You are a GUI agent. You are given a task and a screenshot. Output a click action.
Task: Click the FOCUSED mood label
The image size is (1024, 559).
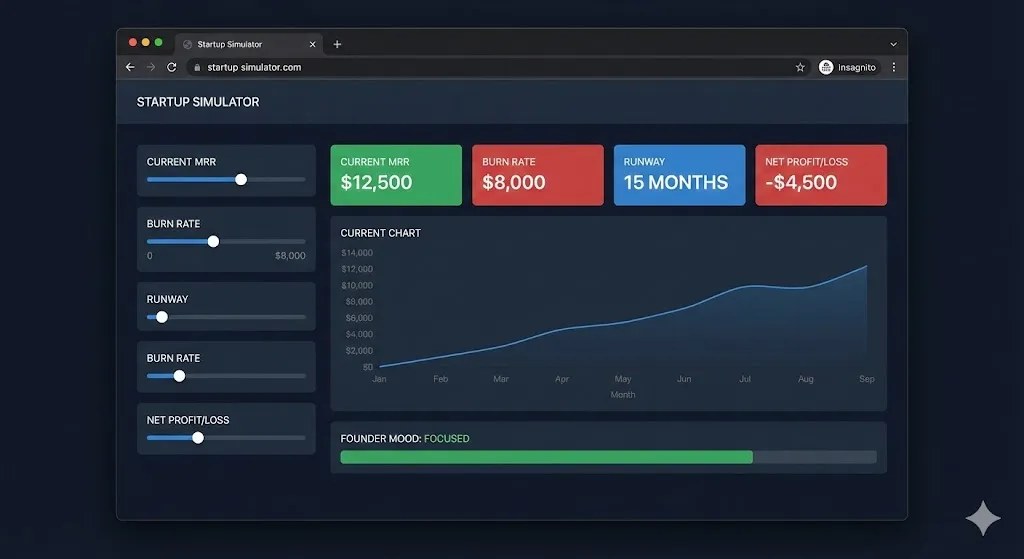pos(447,439)
